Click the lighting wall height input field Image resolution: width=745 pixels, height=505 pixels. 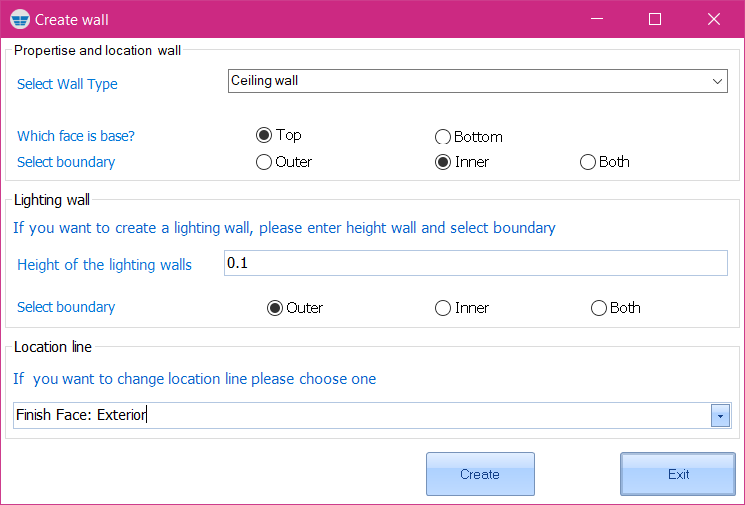pyautogui.click(x=475, y=264)
